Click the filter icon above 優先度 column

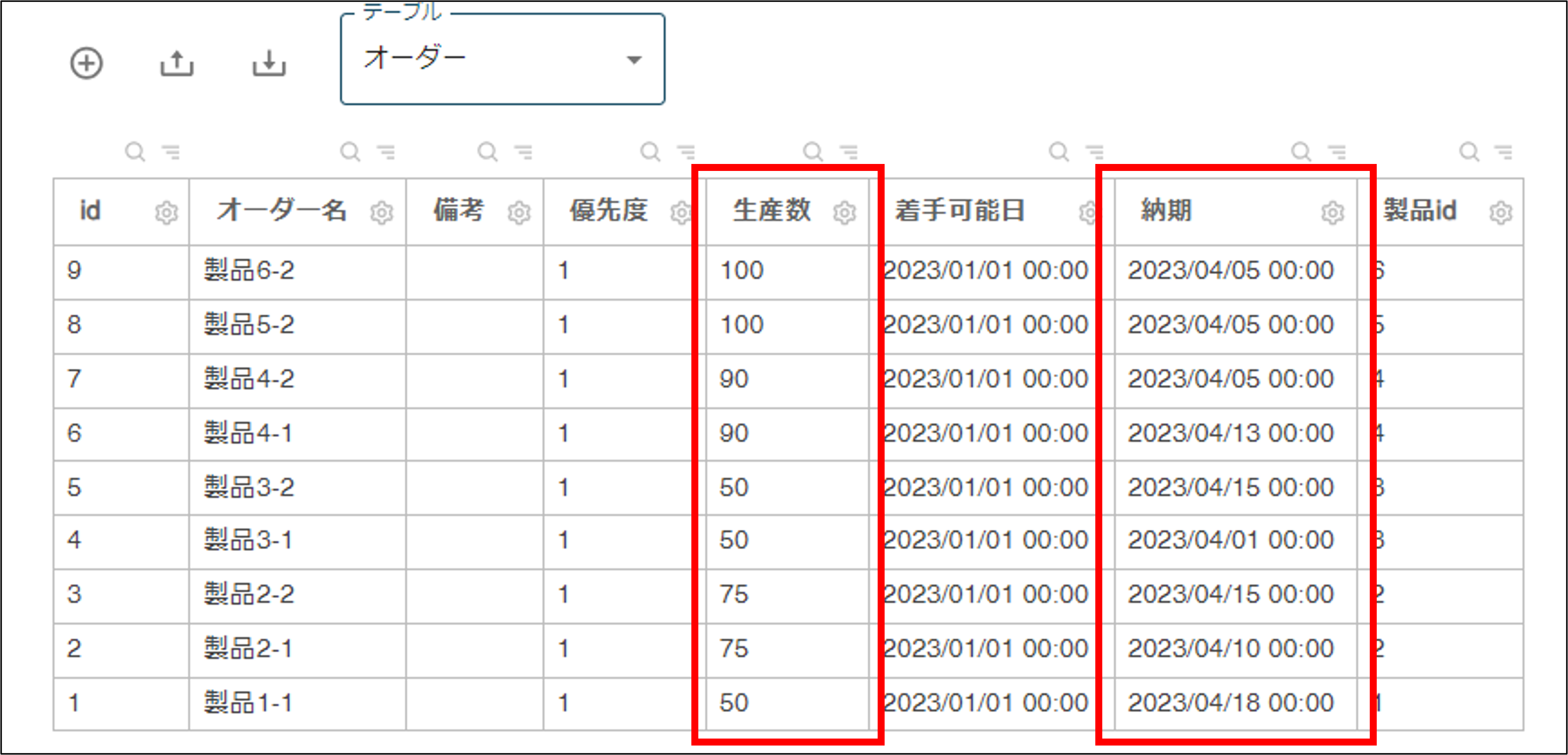686,151
